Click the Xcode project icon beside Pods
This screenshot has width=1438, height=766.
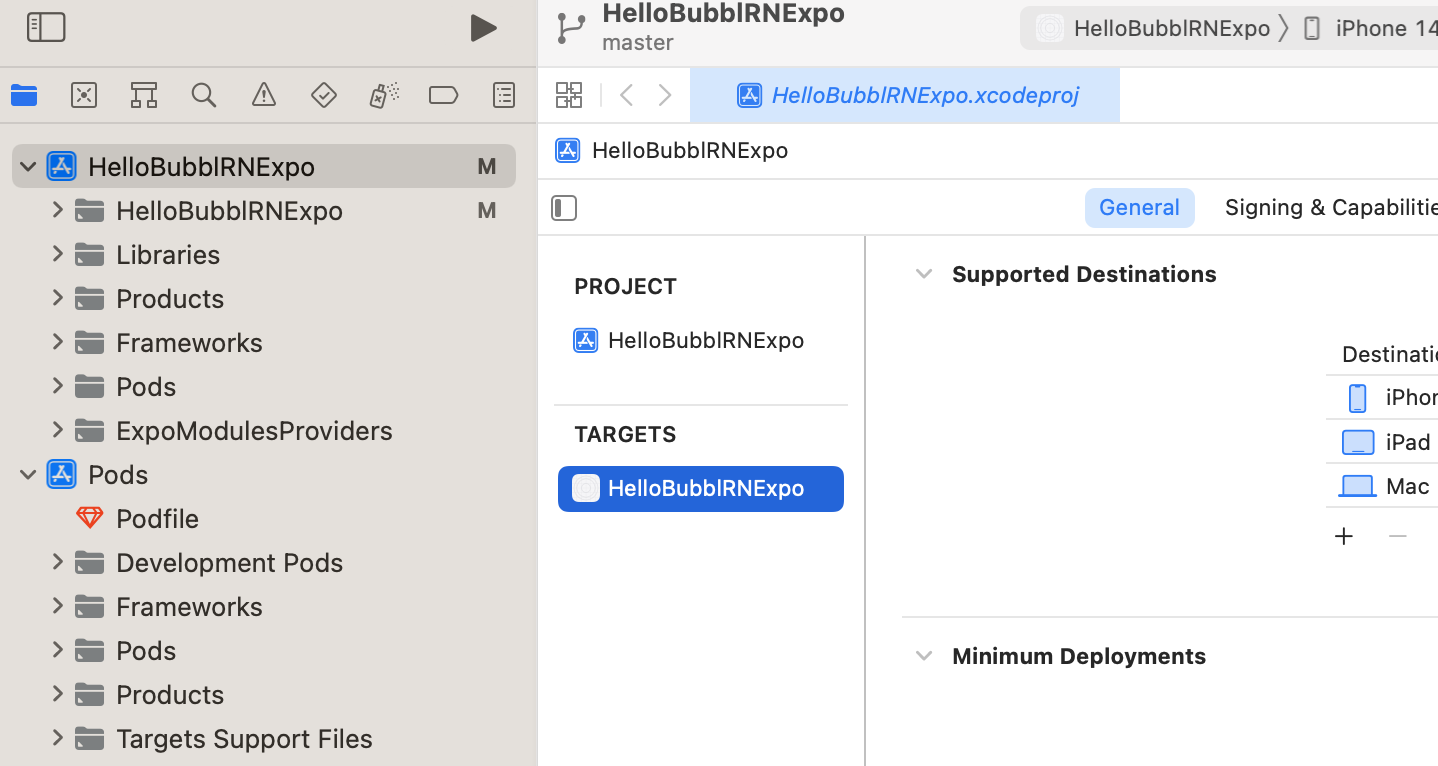pos(62,474)
